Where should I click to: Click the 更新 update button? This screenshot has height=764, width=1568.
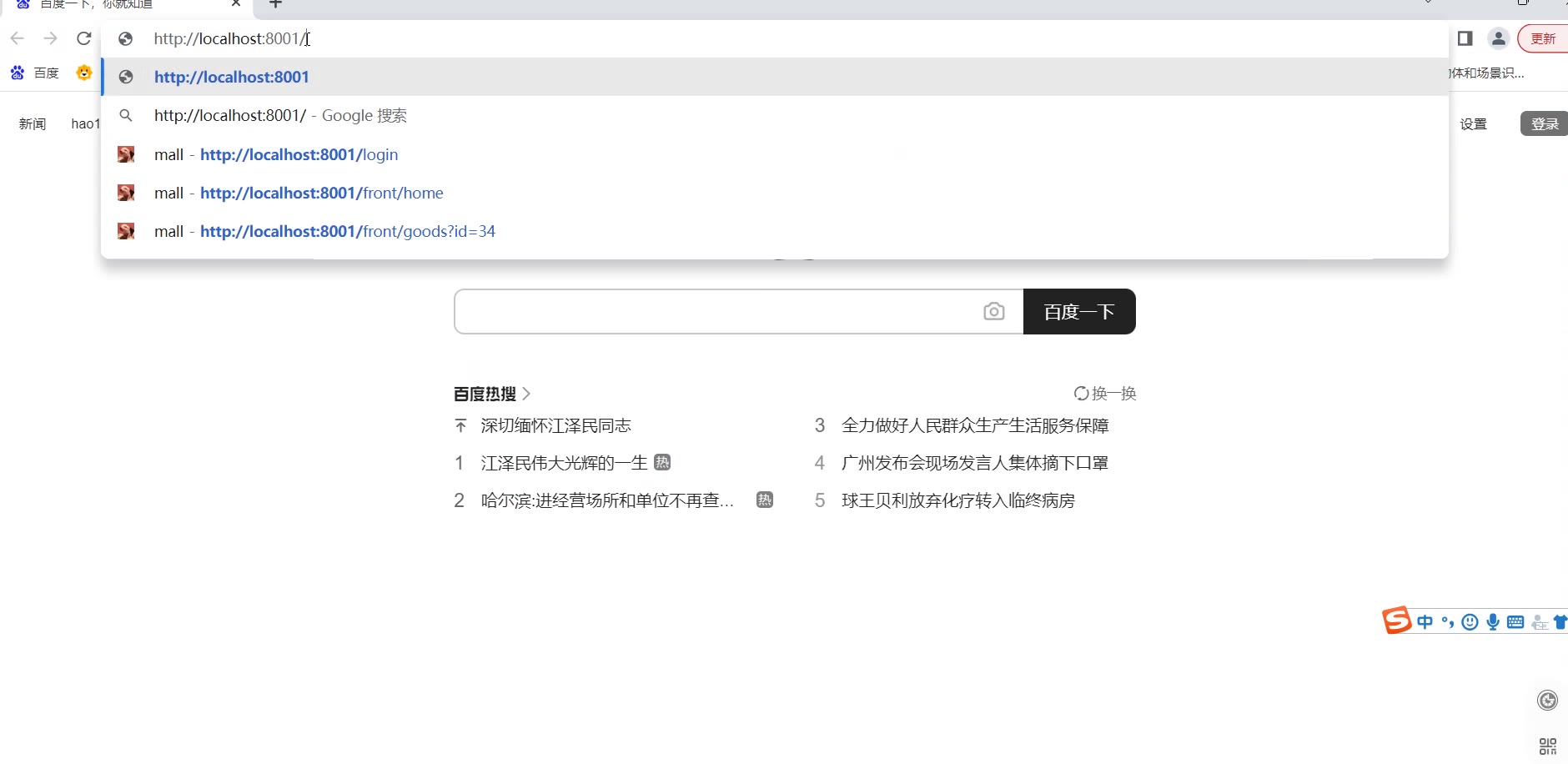1543,38
